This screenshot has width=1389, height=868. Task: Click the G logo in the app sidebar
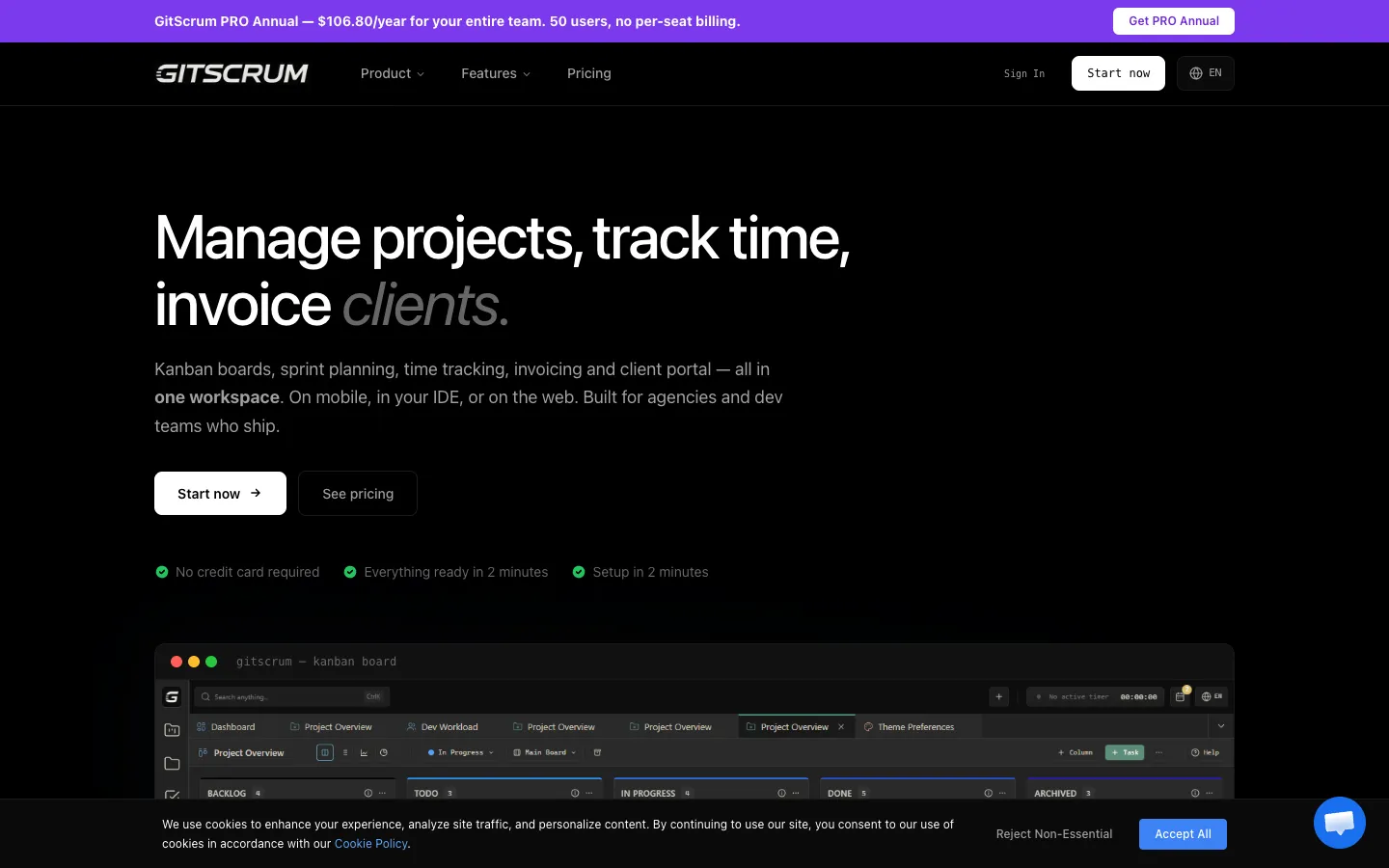(172, 696)
